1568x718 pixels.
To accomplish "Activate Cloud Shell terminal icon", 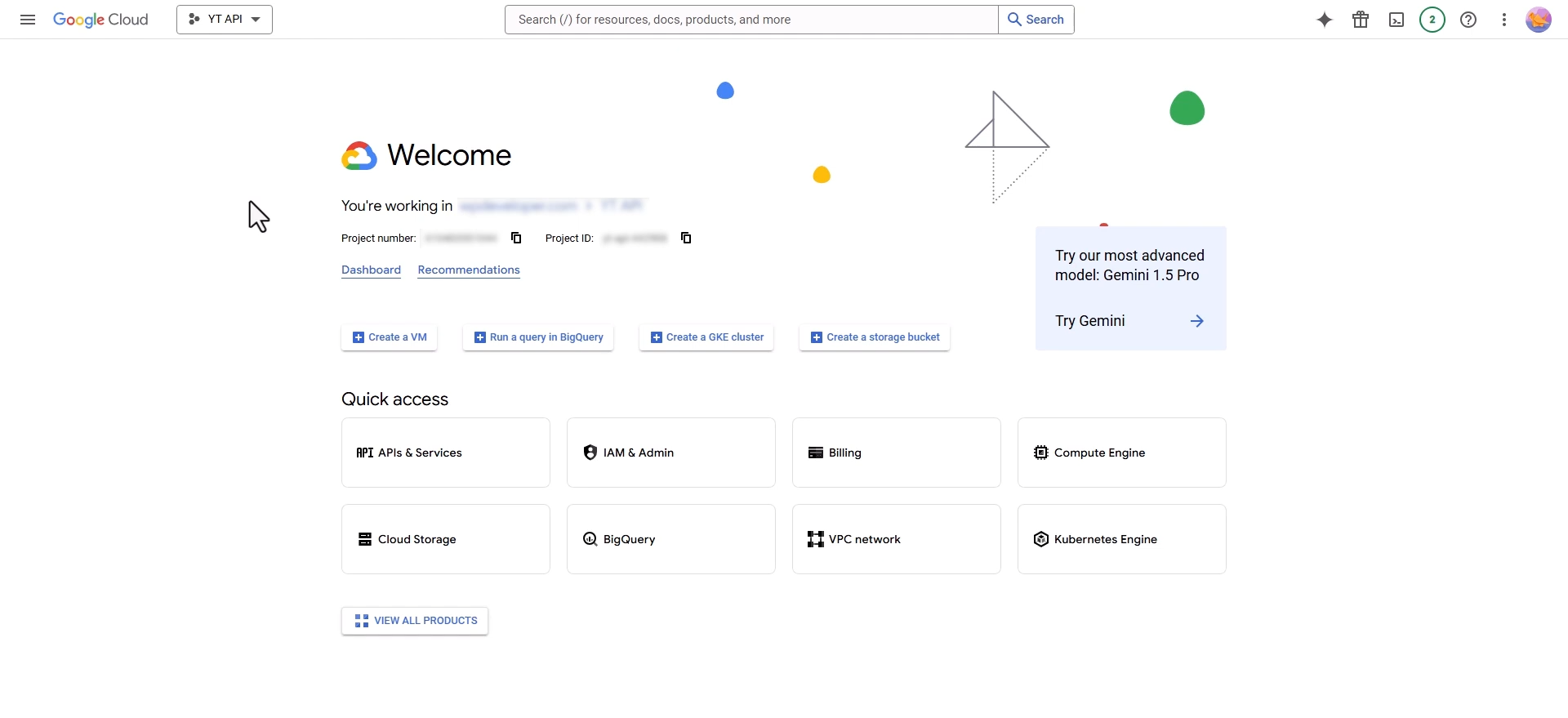I will tap(1396, 20).
